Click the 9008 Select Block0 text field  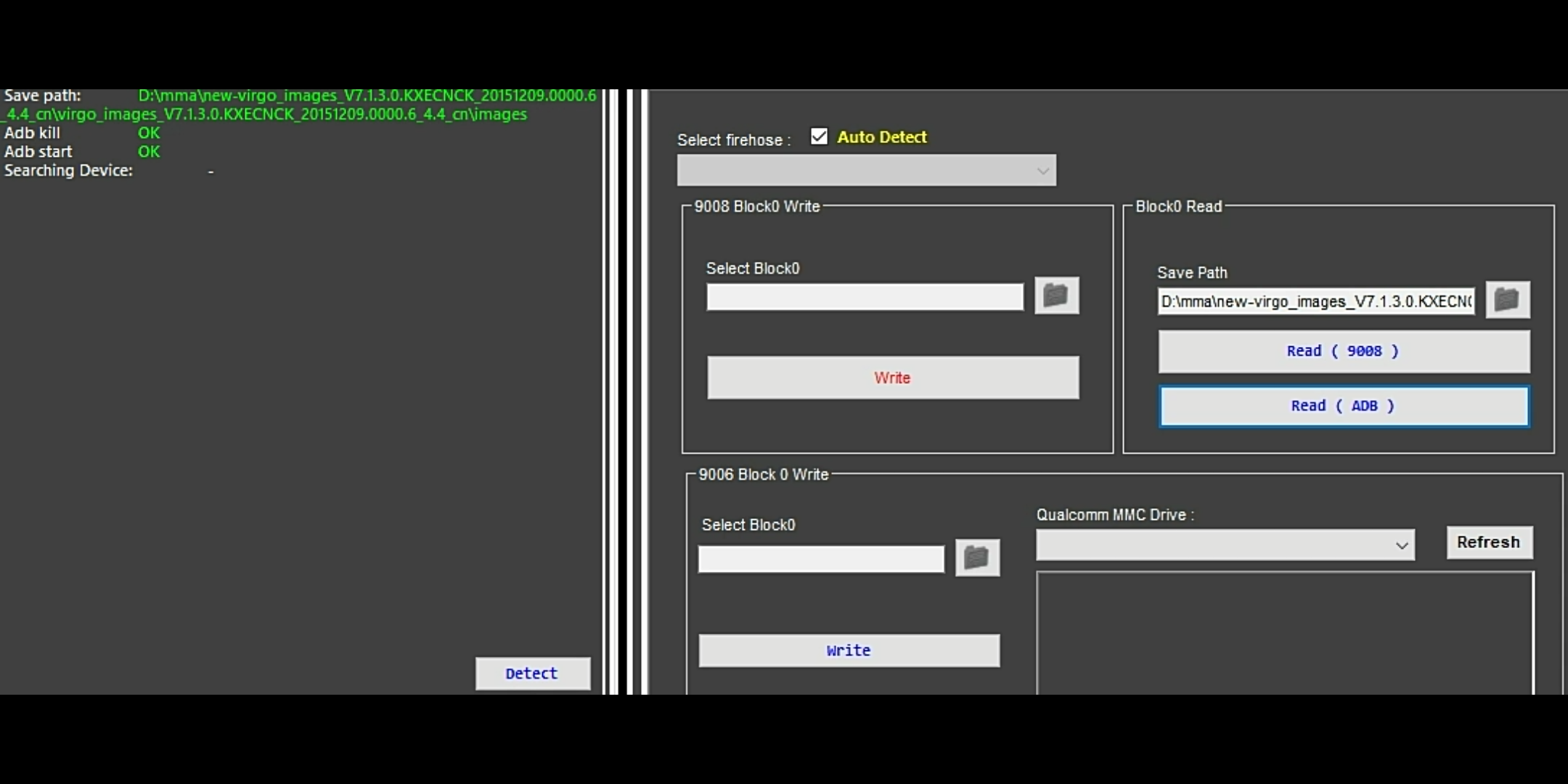tap(865, 297)
